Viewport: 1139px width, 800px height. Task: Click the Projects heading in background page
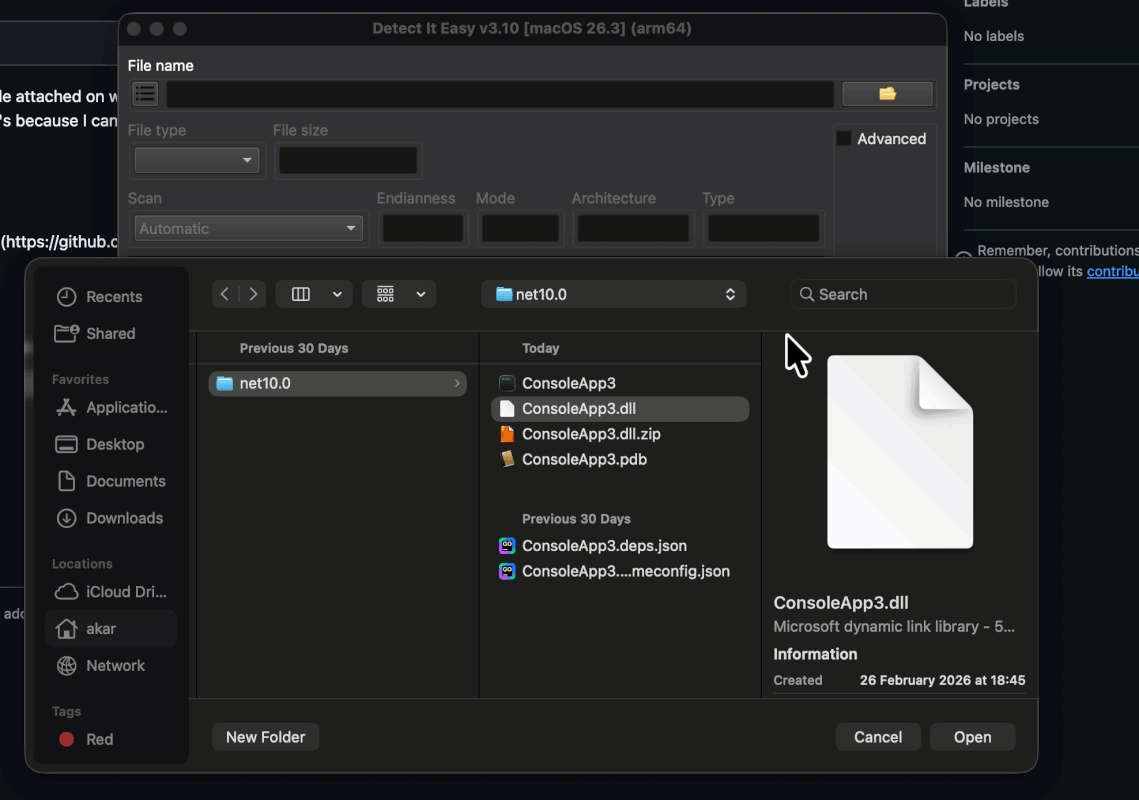pos(992,84)
